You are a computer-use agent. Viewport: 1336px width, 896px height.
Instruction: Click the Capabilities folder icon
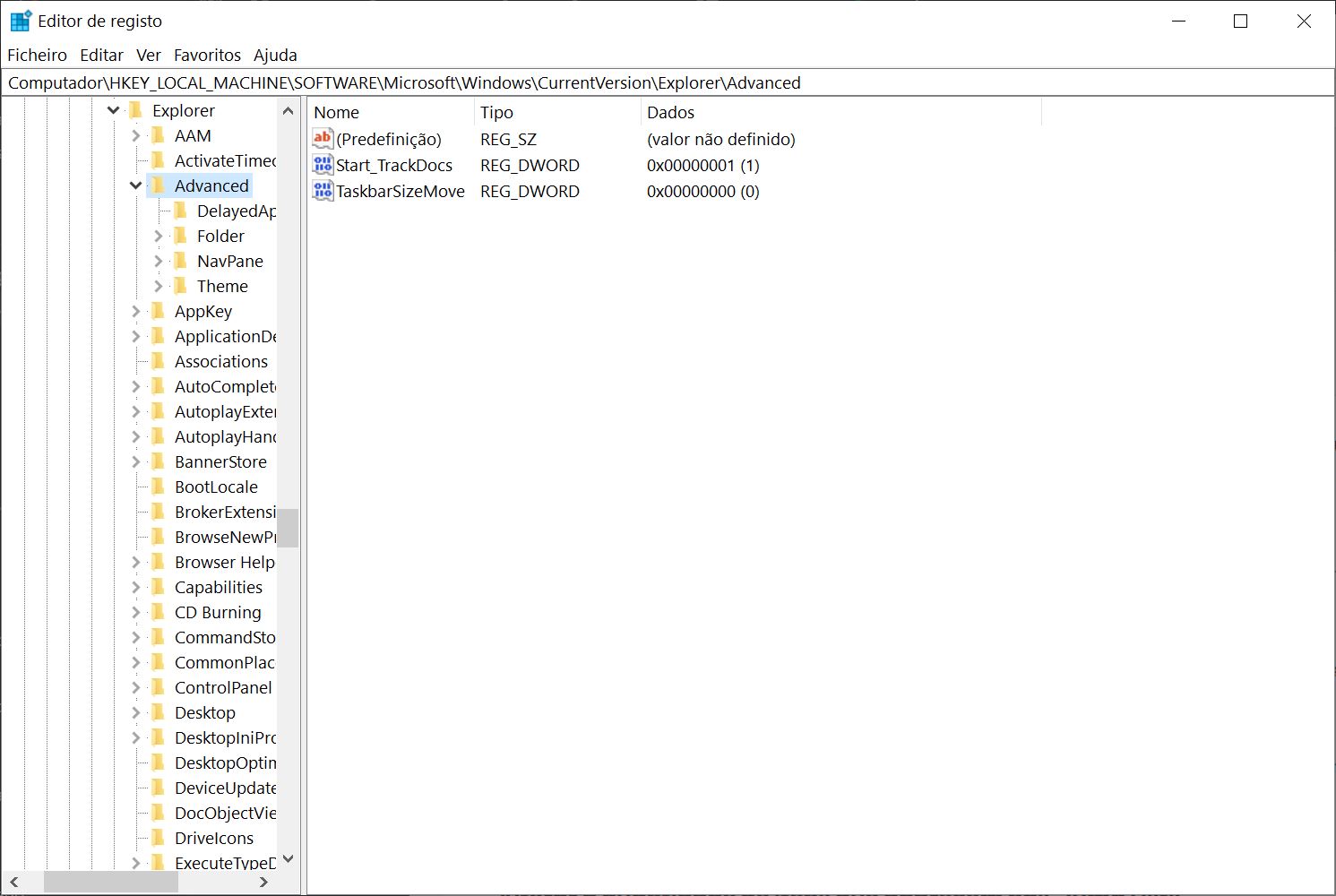(x=159, y=587)
